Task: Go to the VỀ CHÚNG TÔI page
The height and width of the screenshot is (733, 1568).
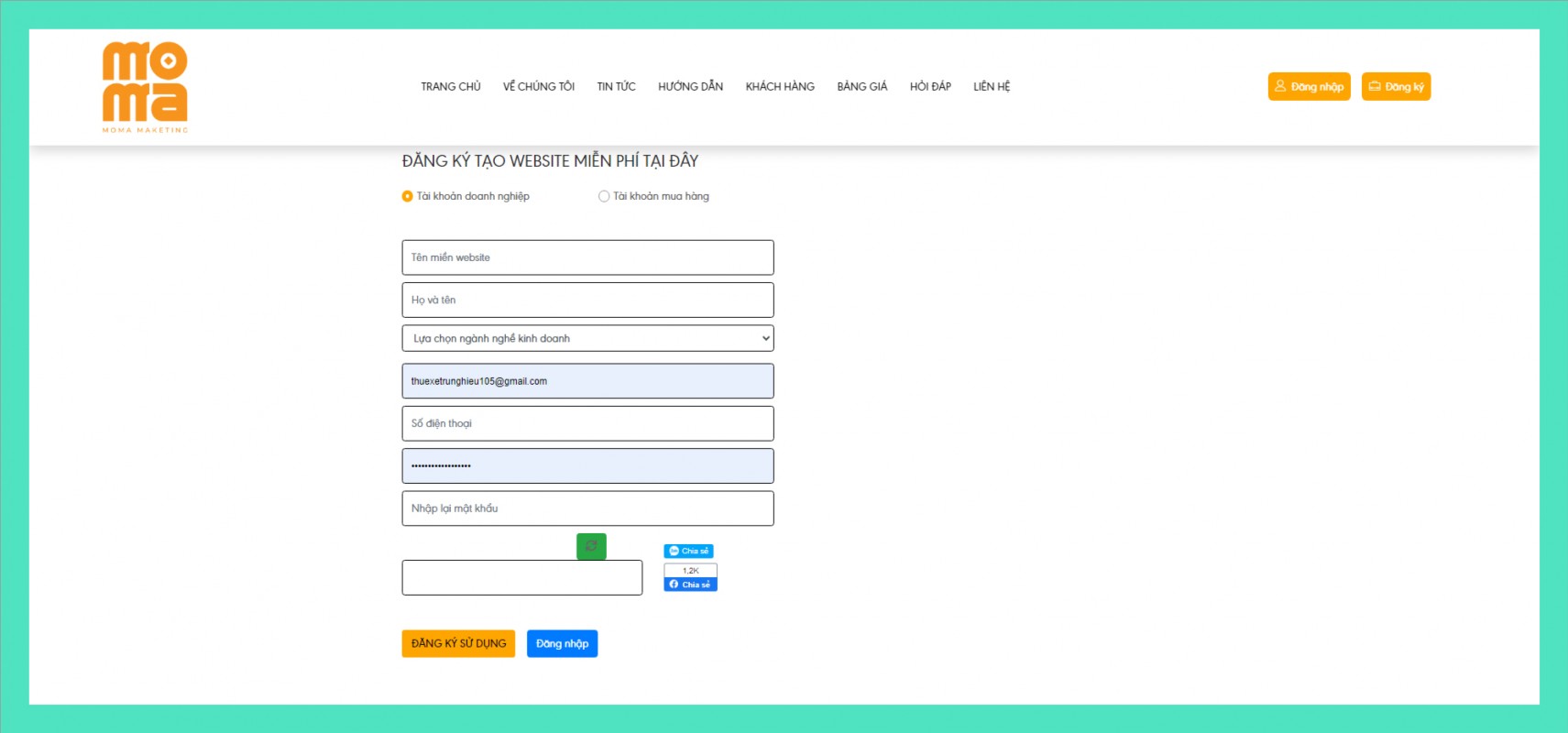Action: coord(539,86)
